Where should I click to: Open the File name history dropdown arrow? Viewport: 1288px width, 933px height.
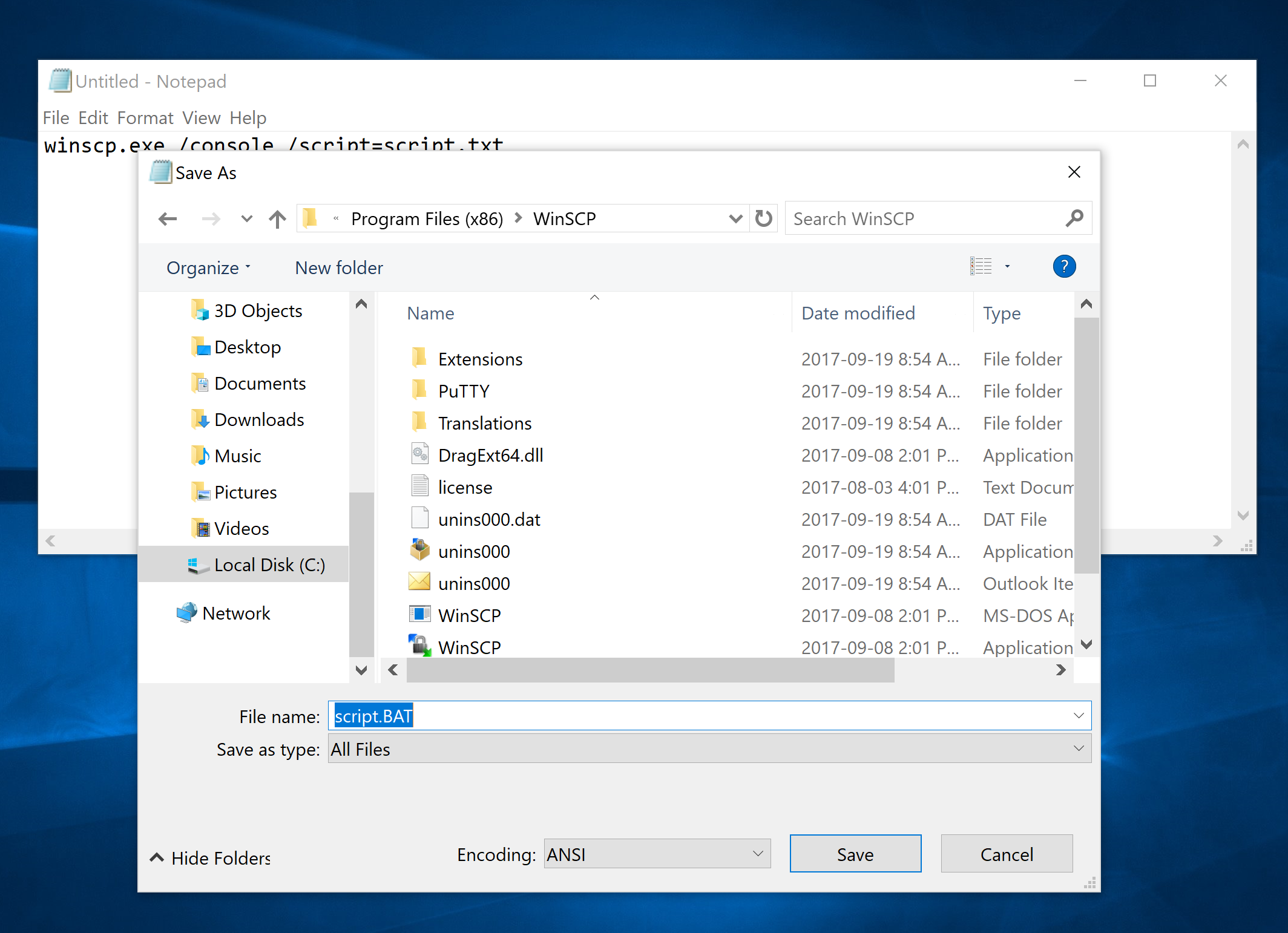(x=1079, y=716)
